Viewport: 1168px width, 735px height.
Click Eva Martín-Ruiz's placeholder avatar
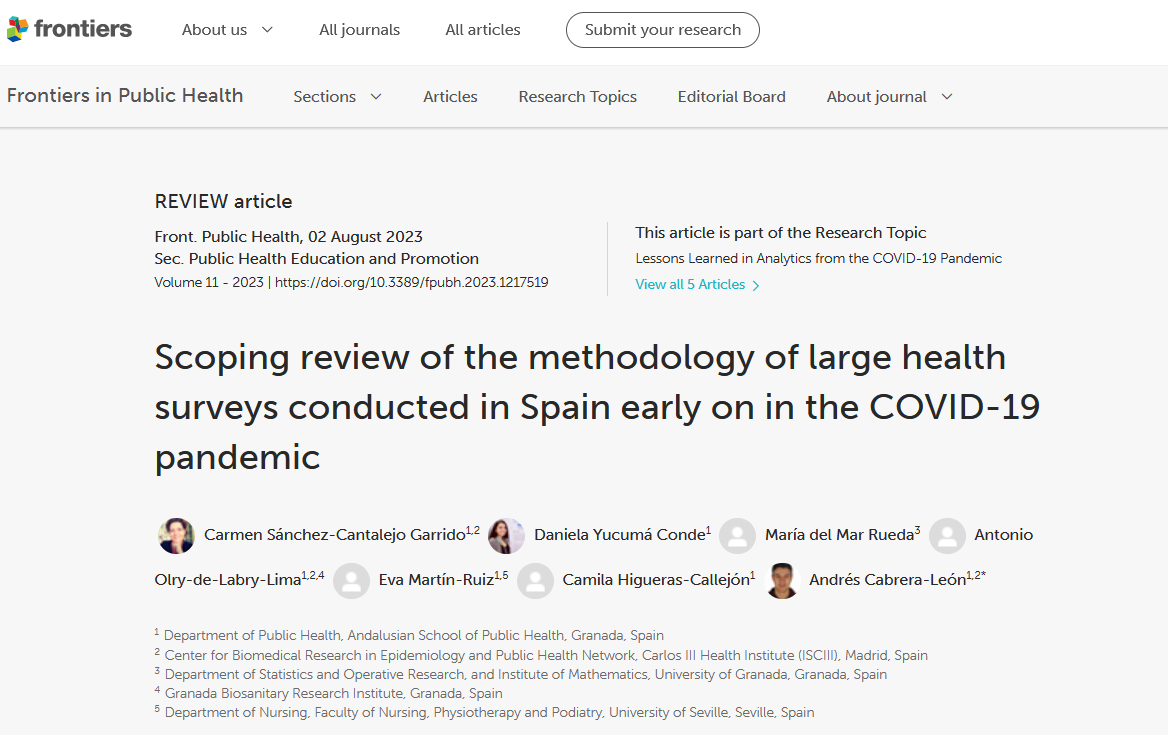coord(351,580)
